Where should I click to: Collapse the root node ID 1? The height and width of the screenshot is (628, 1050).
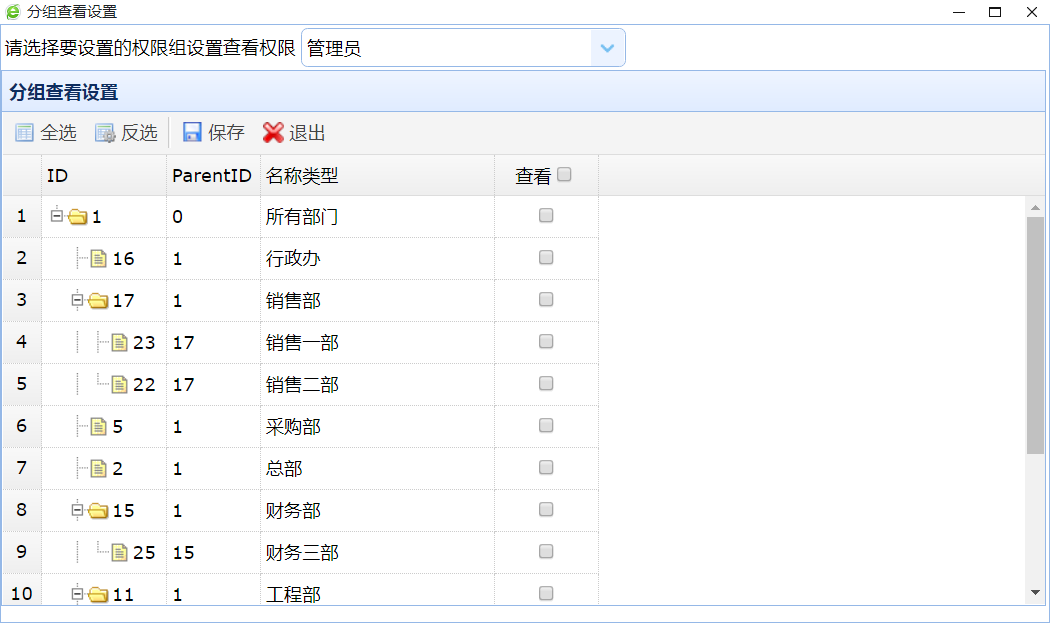(x=57, y=216)
